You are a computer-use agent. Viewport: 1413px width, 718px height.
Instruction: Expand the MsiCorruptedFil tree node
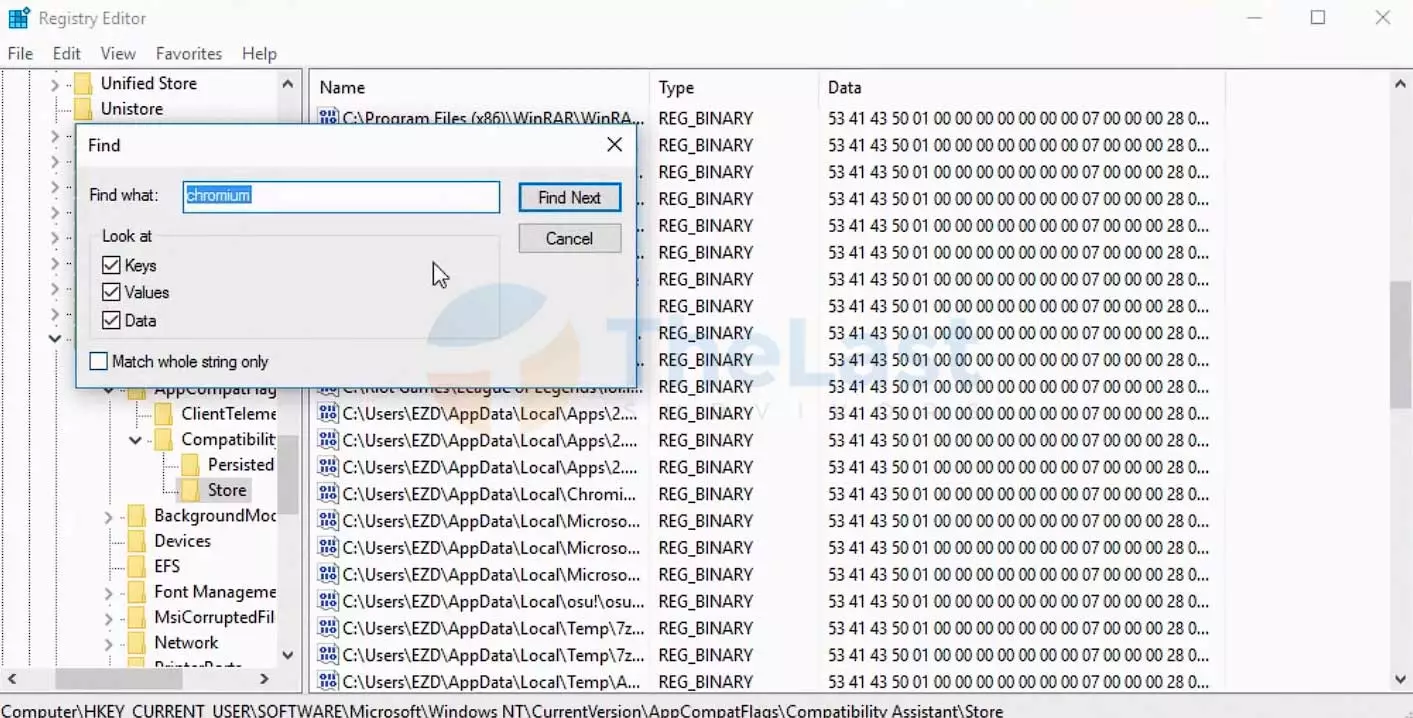109,619
